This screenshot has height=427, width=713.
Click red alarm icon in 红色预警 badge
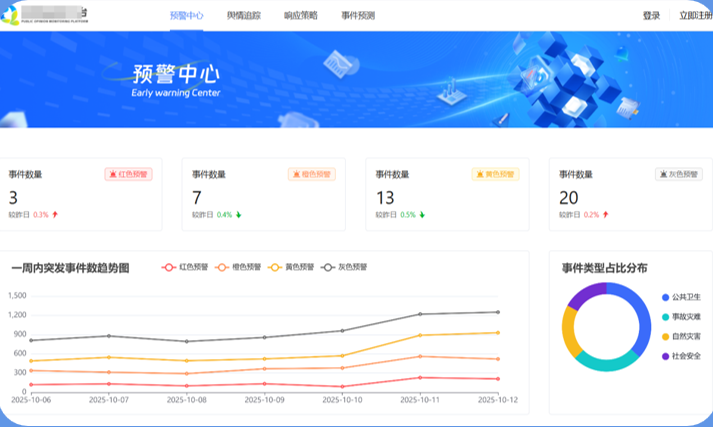pyautogui.click(x=113, y=174)
